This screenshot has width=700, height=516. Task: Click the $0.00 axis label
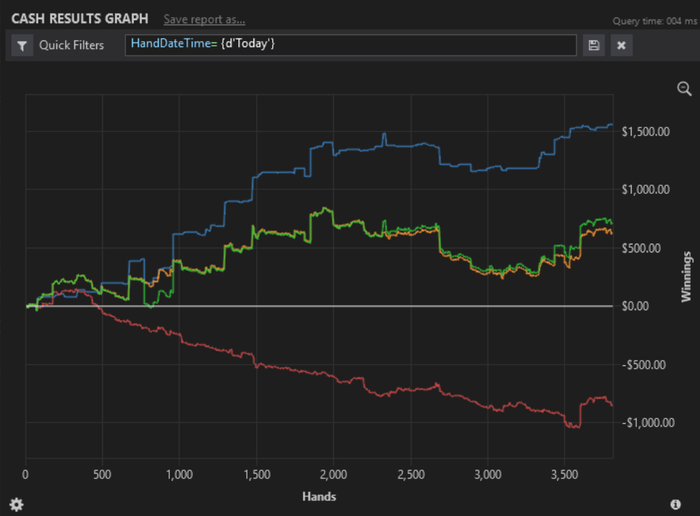point(635,306)
